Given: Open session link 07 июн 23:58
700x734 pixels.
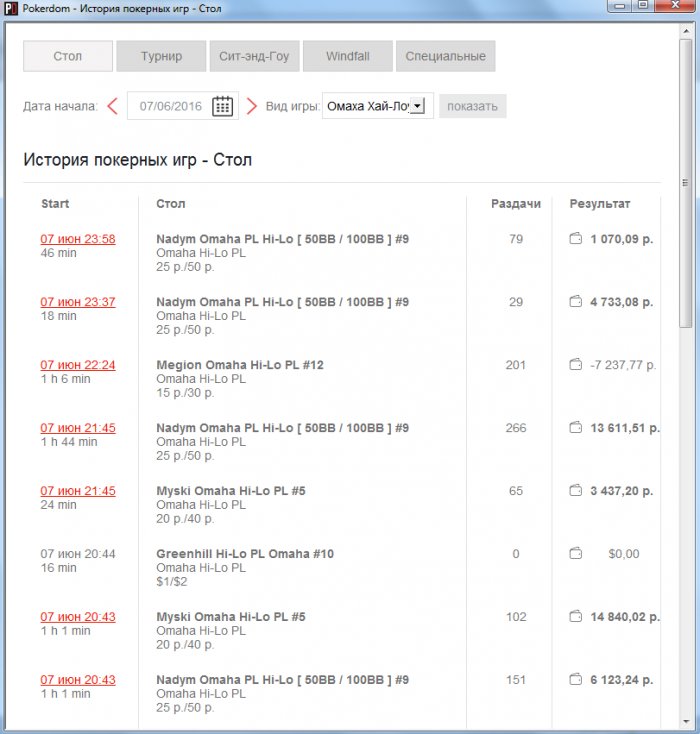Looking at the screenshot, I should (x=78, y=239).
